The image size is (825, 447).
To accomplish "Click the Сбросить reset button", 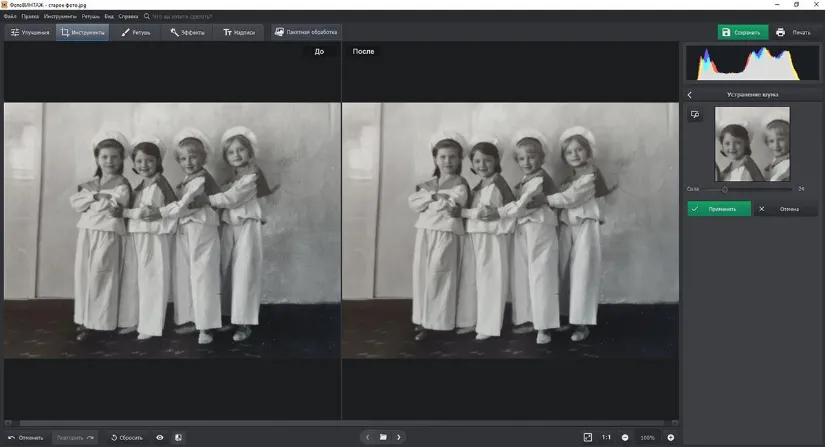I will 127,437.
